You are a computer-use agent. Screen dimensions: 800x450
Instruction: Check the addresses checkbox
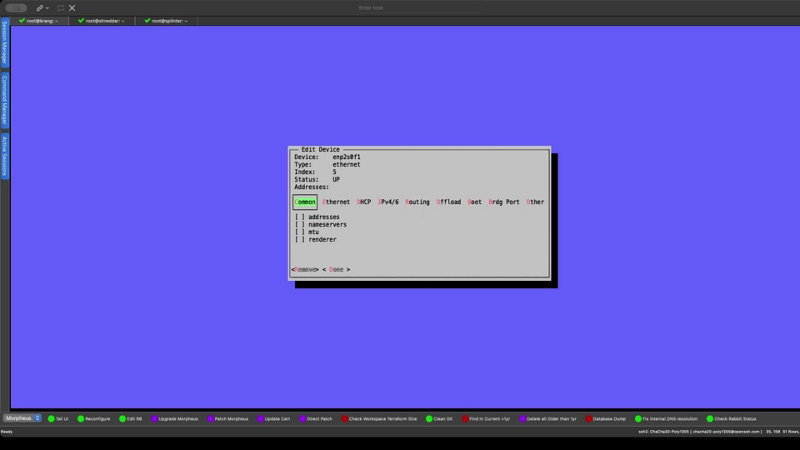300,217
